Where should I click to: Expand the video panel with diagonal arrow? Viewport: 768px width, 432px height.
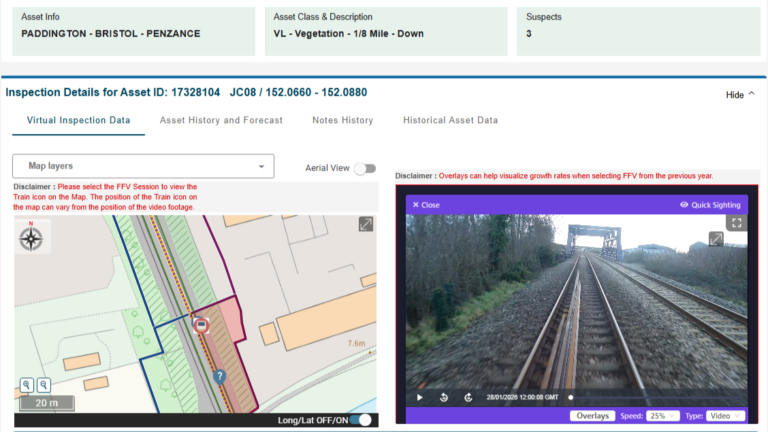[x=716, y=239]
